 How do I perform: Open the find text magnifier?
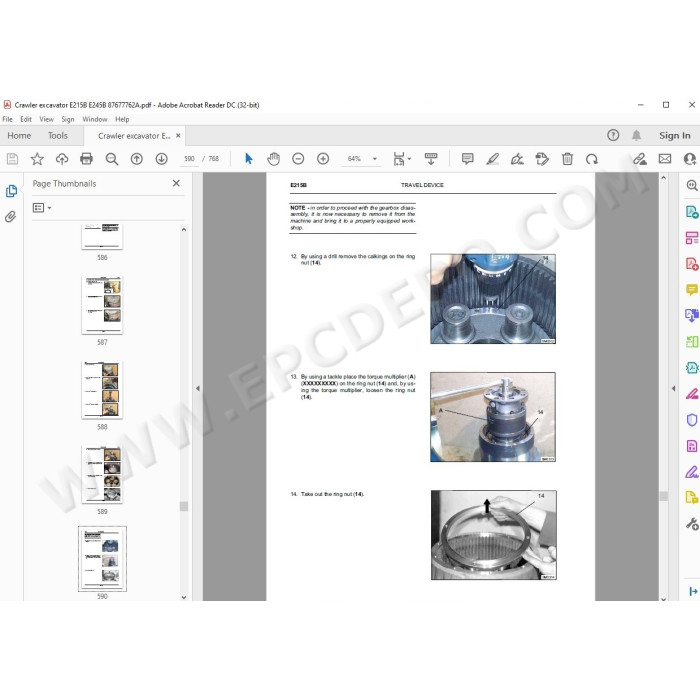[112, 159]
